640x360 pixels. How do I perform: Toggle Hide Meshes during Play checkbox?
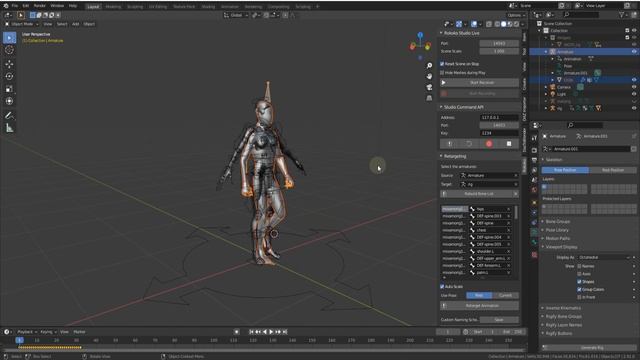pos(442,73)
